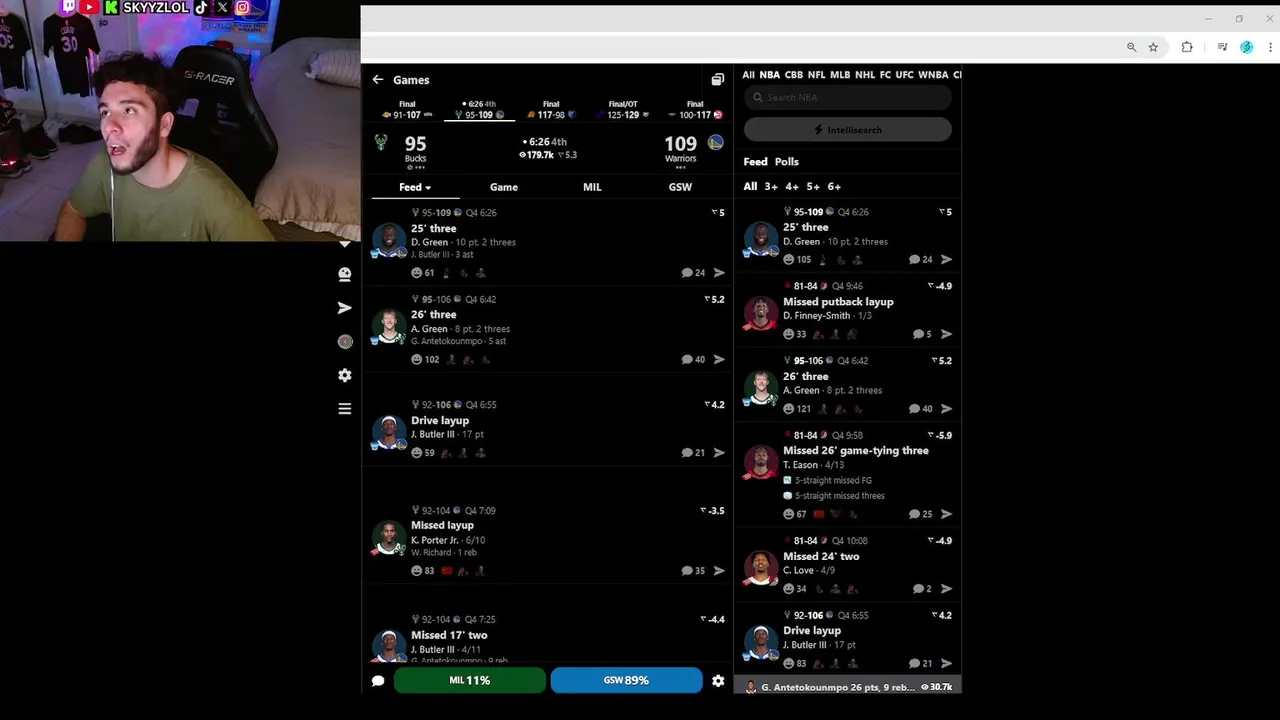Share D. Green 25' three in Games feed
1280x720 pixels.
pos(719,273)
